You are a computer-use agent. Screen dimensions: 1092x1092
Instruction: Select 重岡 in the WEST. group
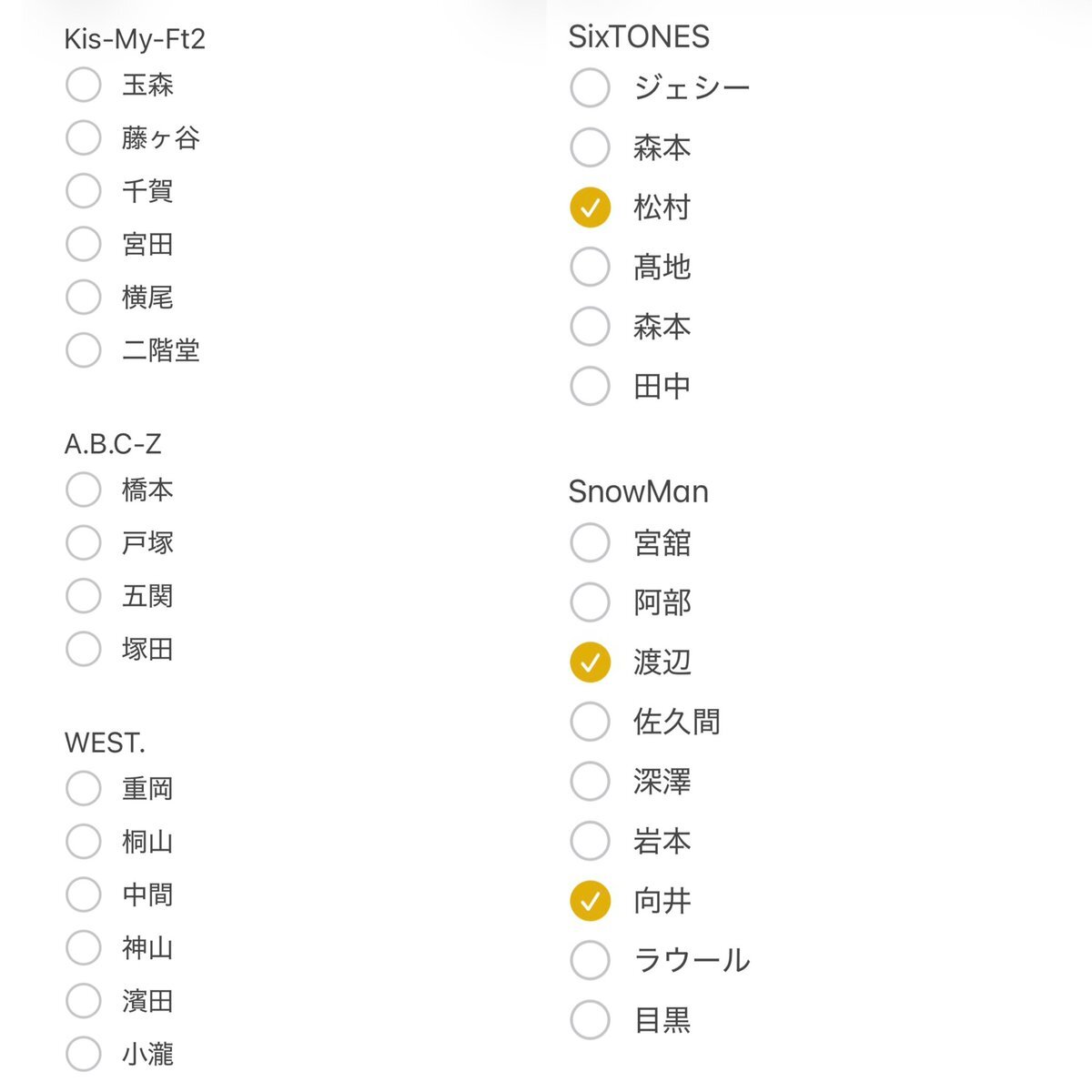[84, 788]
